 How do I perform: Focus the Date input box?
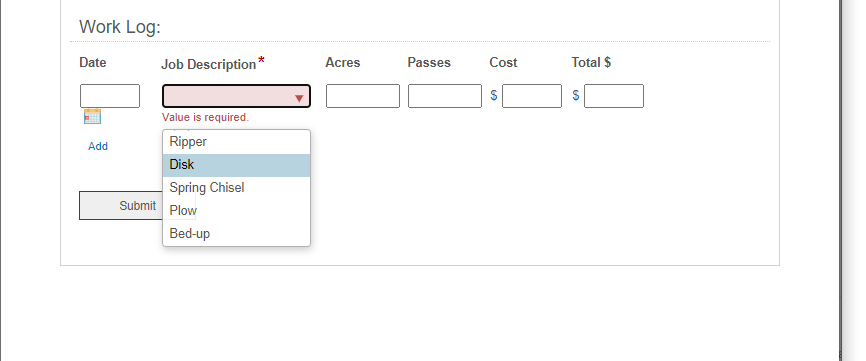(110, 96)
